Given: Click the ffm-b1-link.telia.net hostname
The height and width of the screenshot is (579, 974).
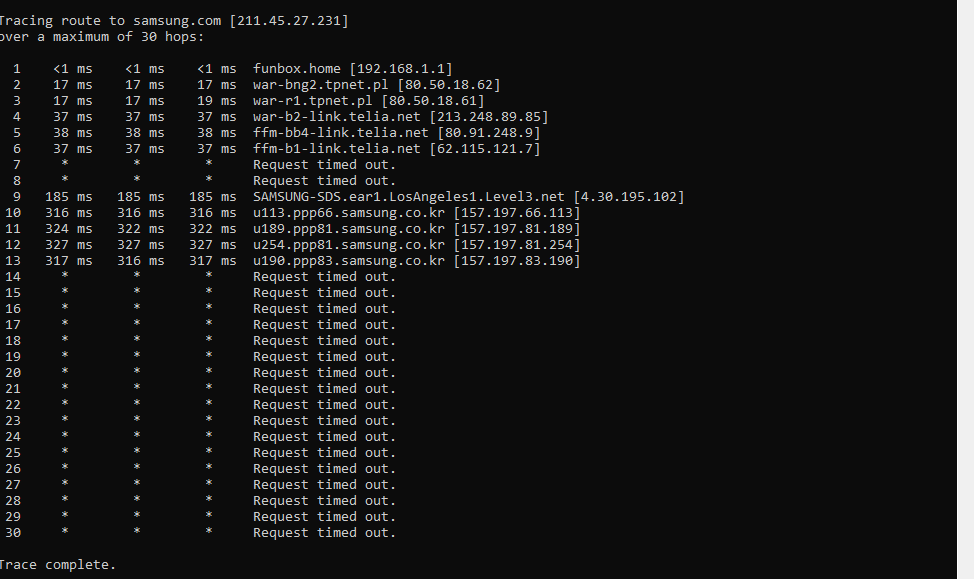Looking at the screenshot, I should pyautogui.click(x=337, y=148).
